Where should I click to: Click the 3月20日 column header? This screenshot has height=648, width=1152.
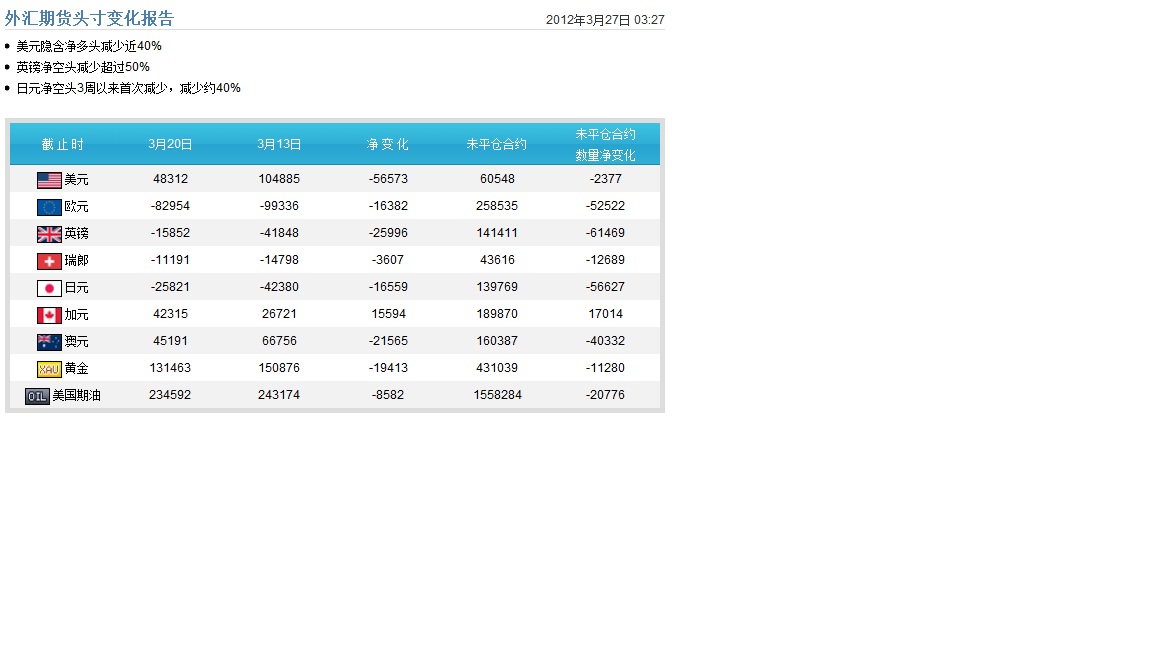[x=170, y=144]
